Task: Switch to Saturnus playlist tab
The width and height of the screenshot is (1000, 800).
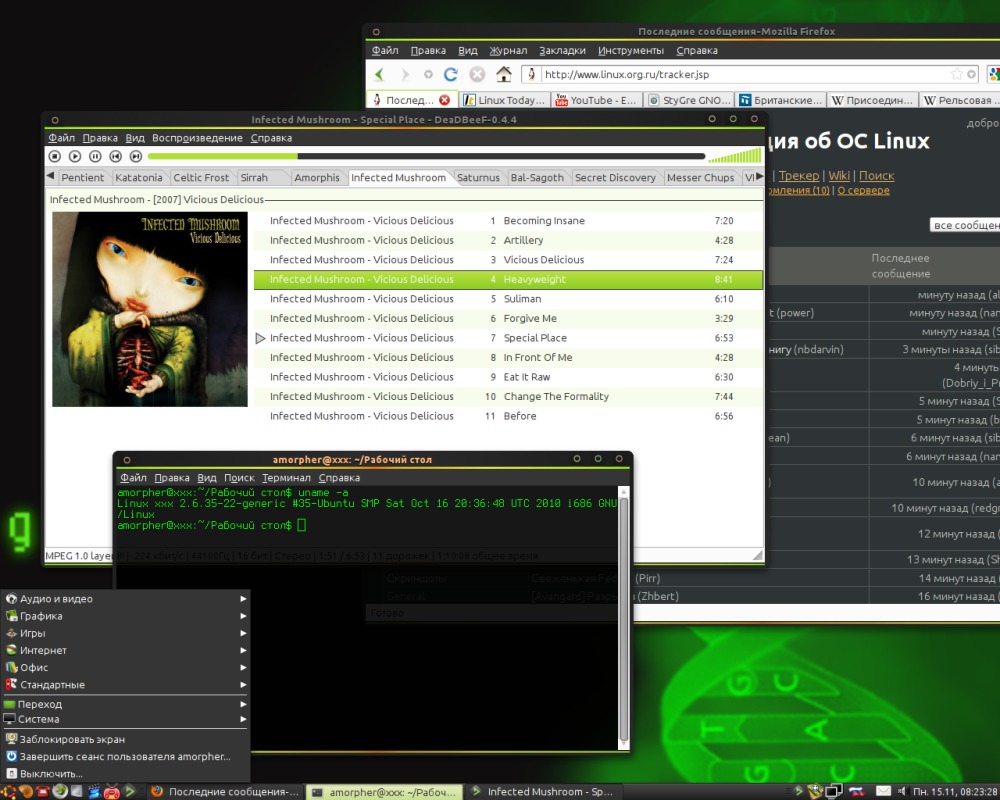Action: click(478, 177)
